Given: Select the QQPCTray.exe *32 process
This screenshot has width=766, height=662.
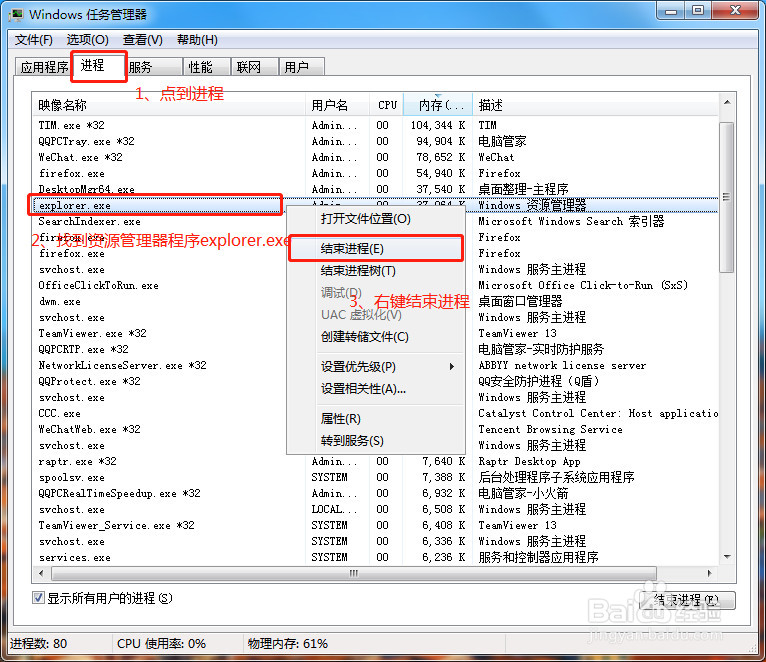Looking at the screenshot, I should 375,141.
